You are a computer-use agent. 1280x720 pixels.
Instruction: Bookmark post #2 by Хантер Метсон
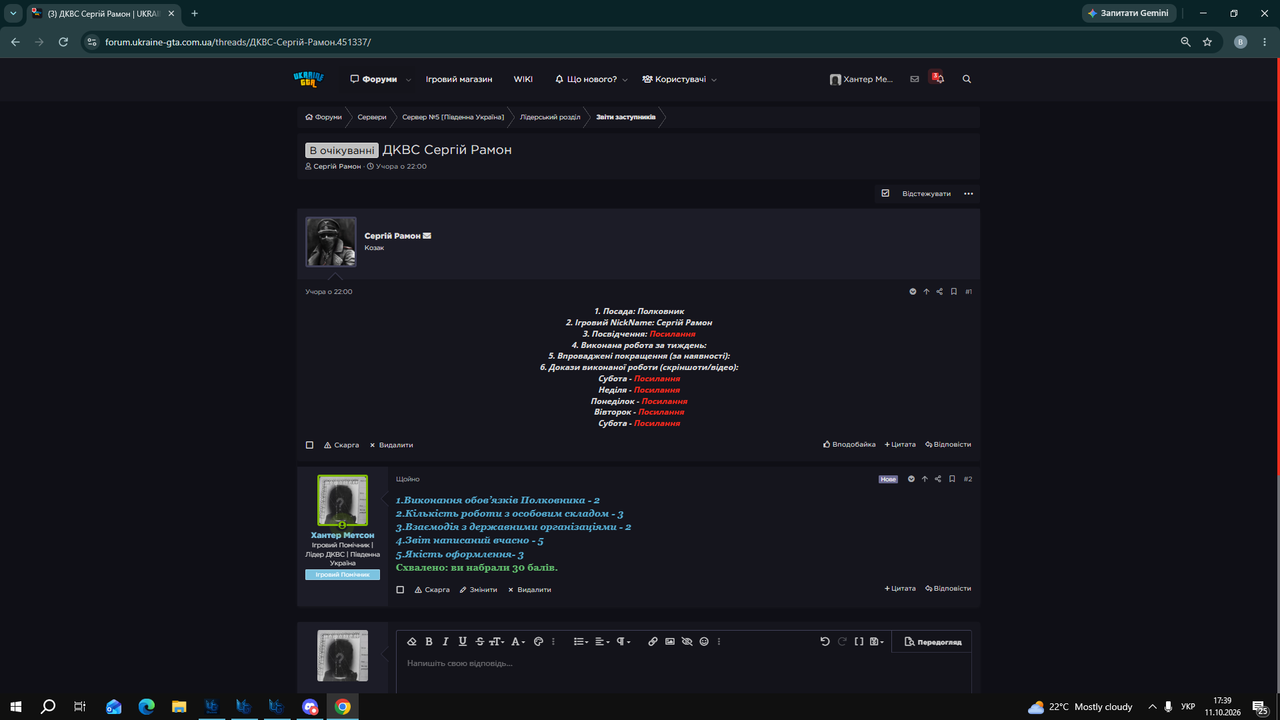click(x=952, y=479)
